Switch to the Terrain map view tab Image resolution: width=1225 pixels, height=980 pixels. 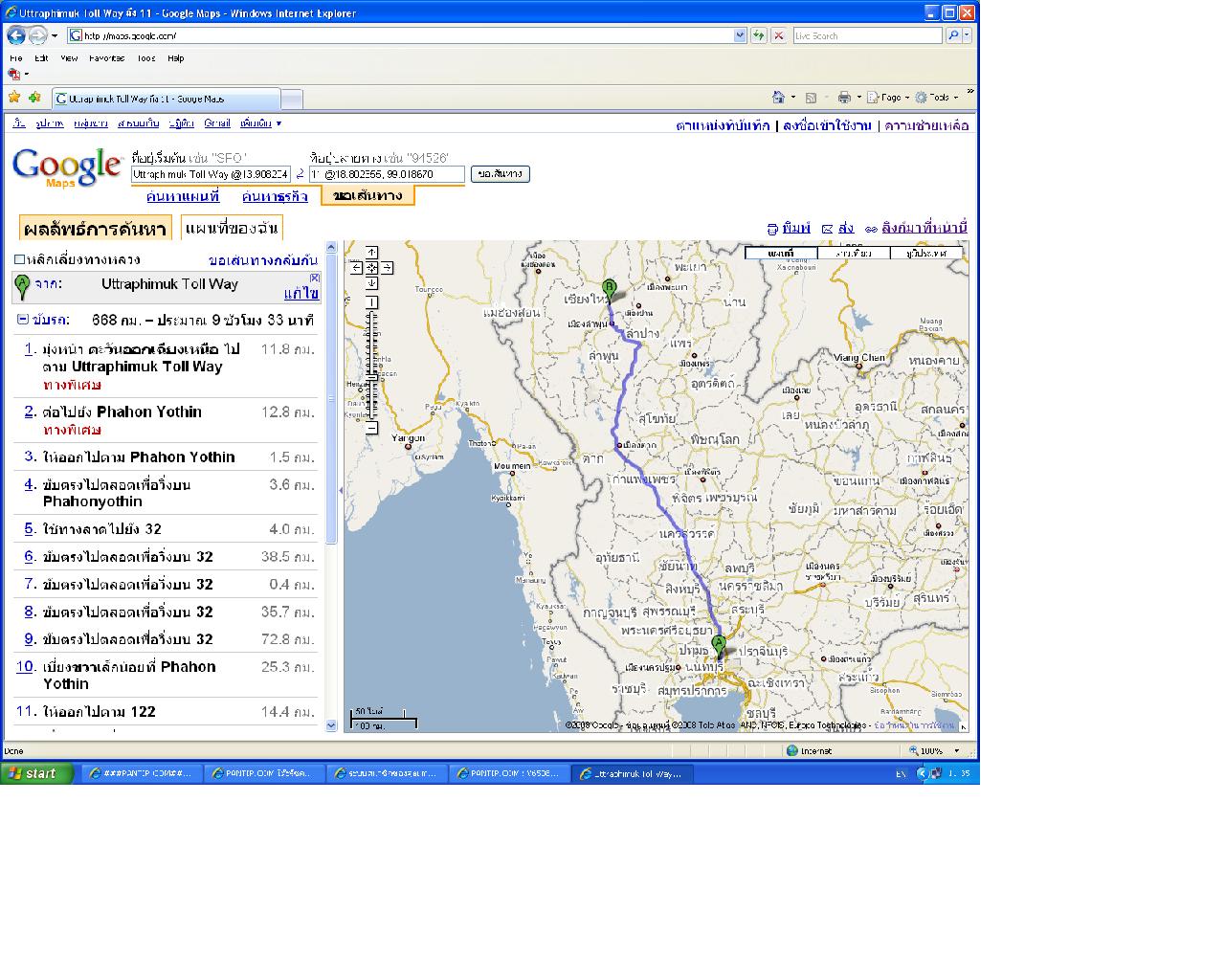[927, 254]
